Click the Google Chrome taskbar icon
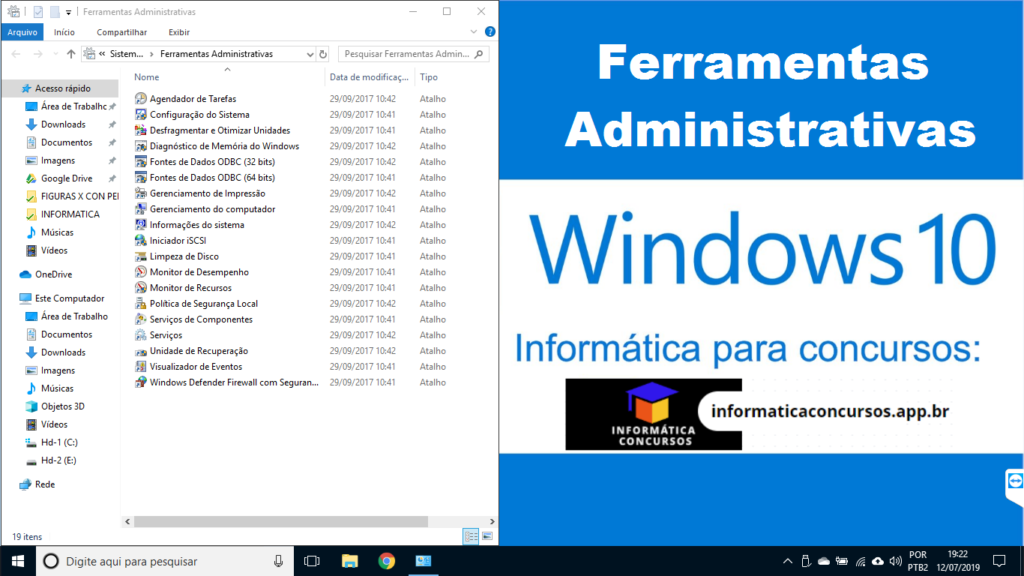Image resolution: width=1024 pixels, height=576 pixels. 387,561
